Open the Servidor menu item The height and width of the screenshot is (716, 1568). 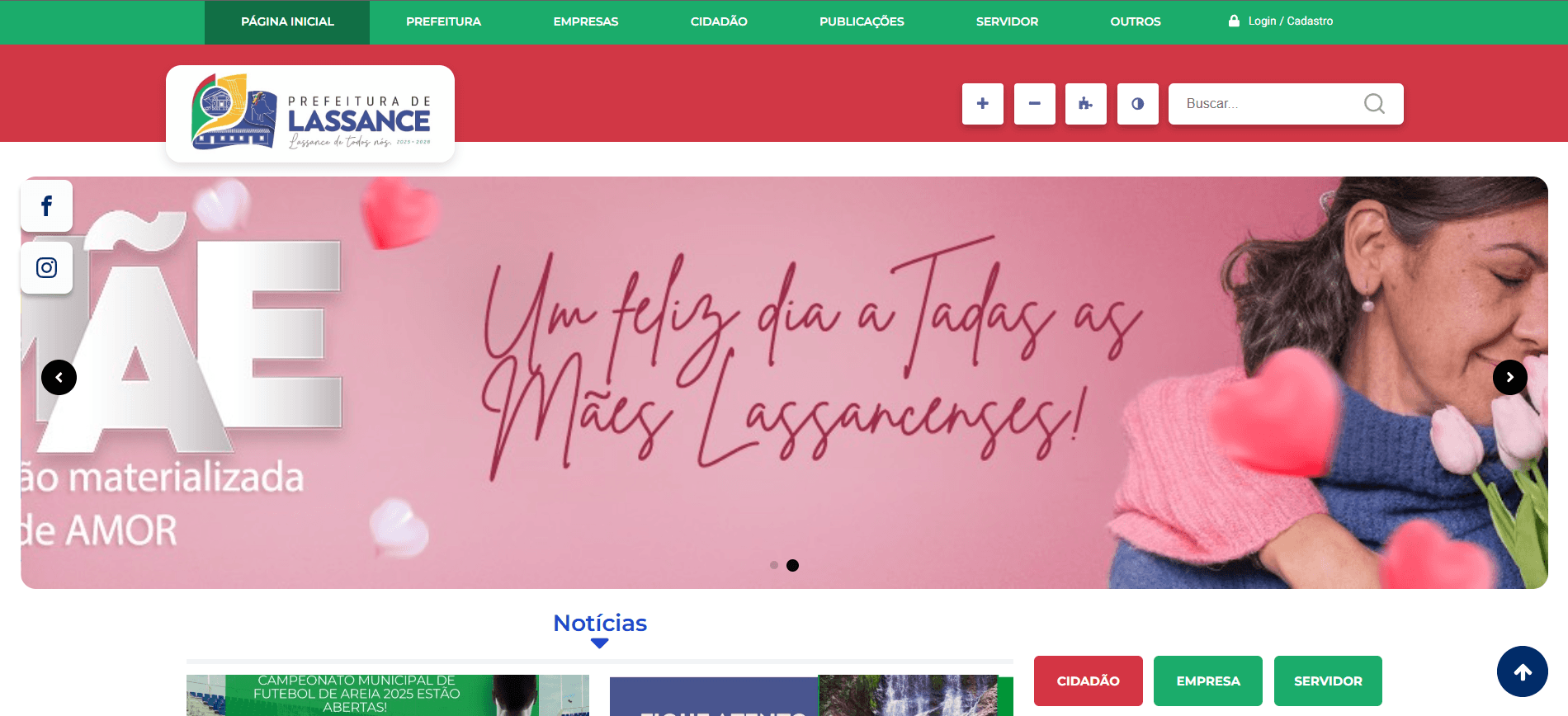coord(1007,21)
